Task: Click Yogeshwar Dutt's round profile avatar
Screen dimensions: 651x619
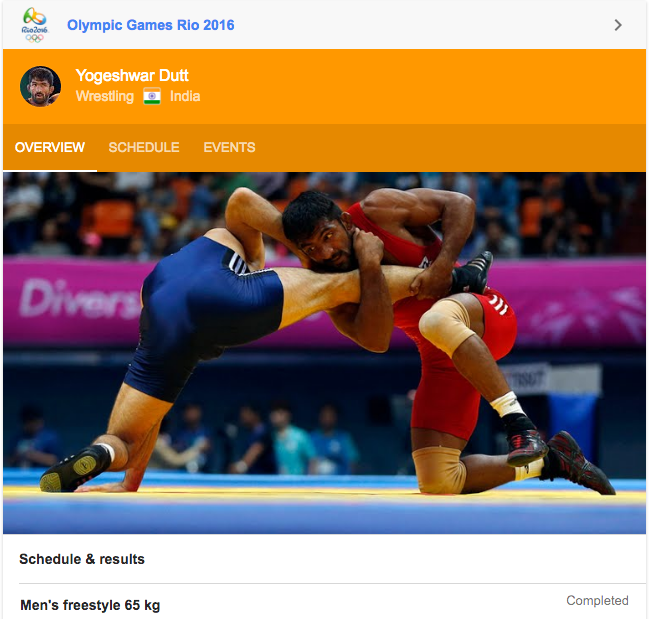Action: click(41, 86)
